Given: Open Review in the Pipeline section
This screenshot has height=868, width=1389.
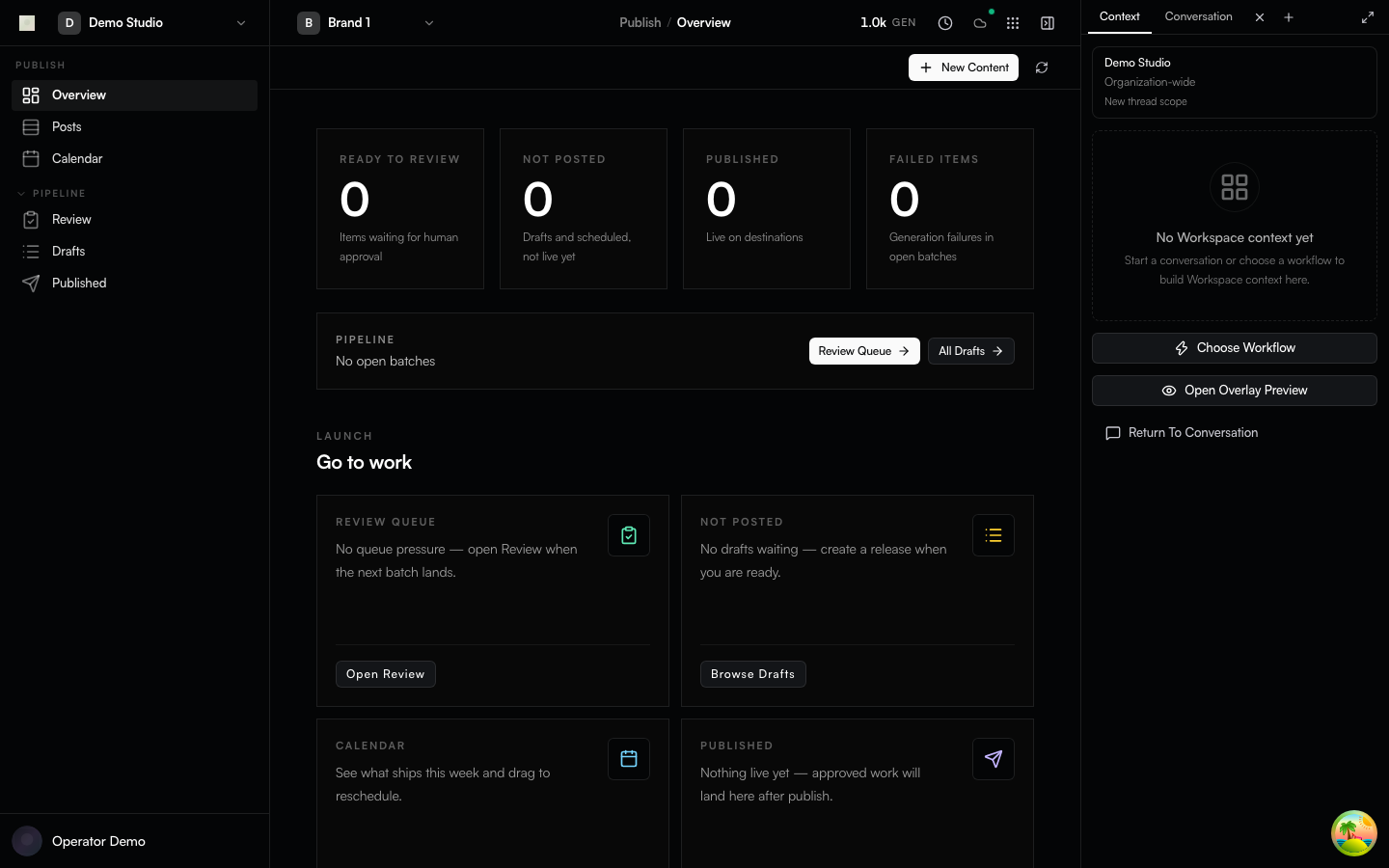Looking at the screenshot, I should (135, 220).
